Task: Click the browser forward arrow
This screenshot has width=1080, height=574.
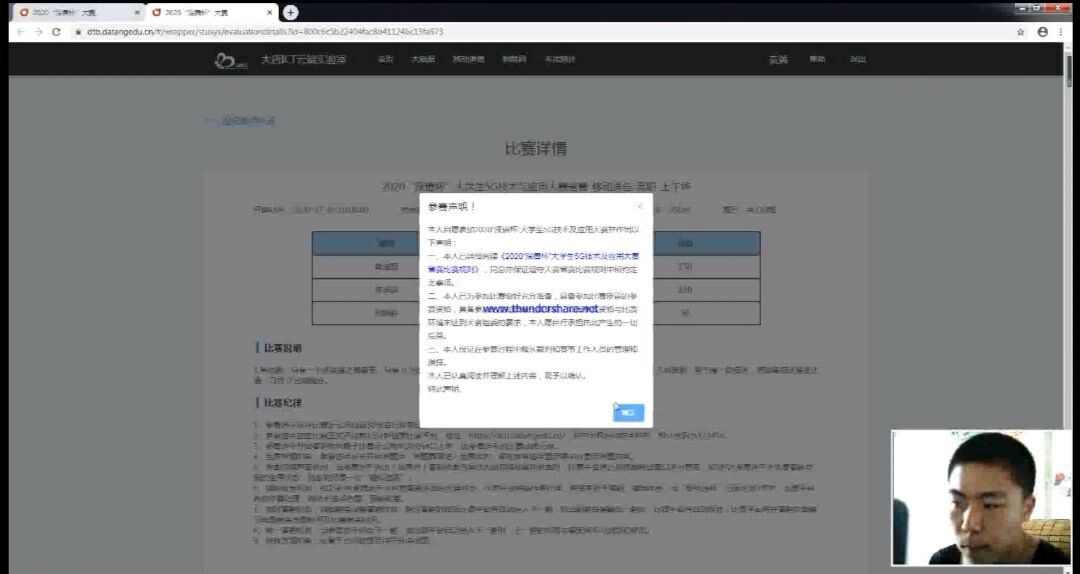Action: [38, 32]
